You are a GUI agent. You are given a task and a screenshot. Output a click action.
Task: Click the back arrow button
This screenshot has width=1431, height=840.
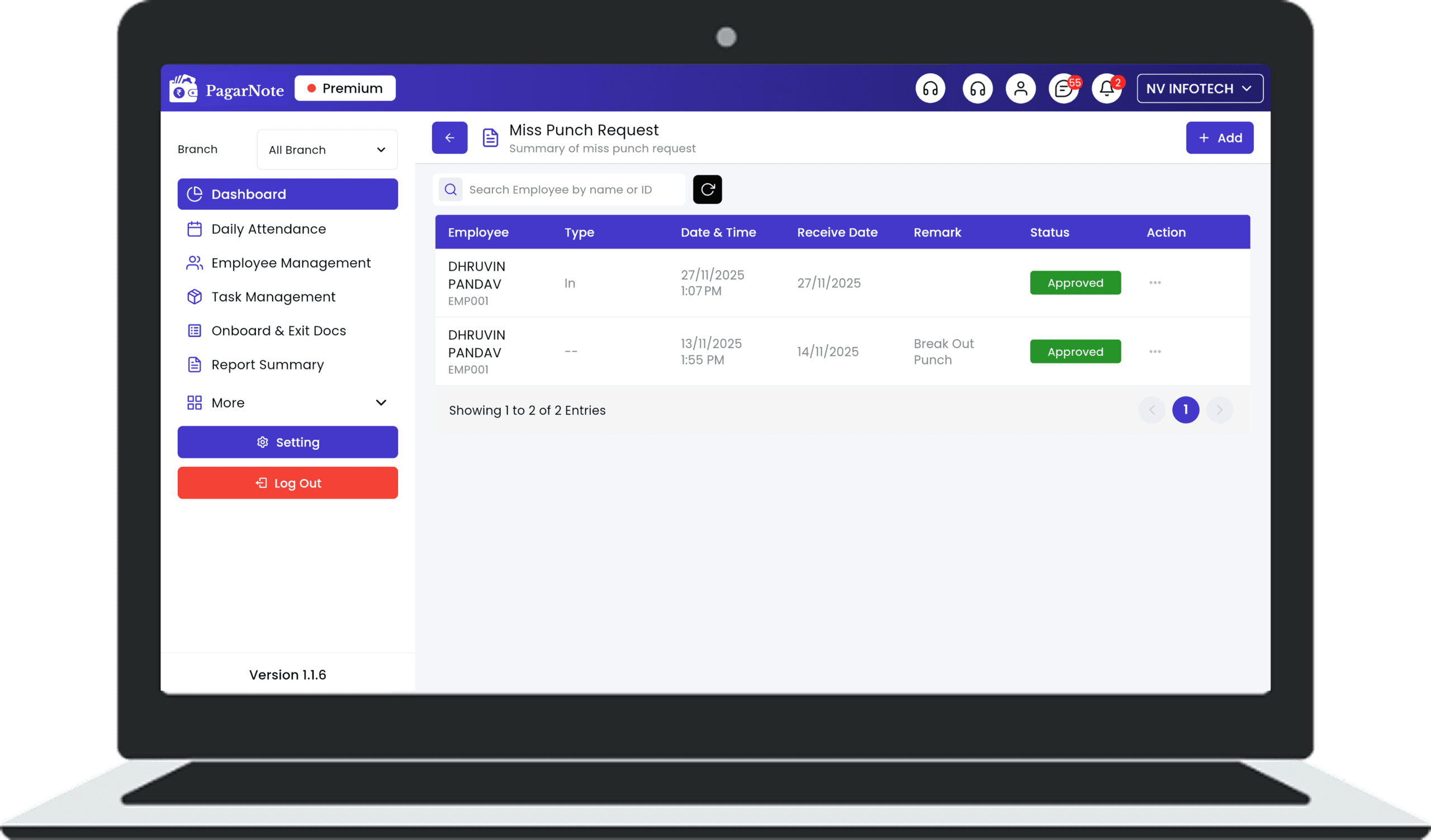pos(449,137)
